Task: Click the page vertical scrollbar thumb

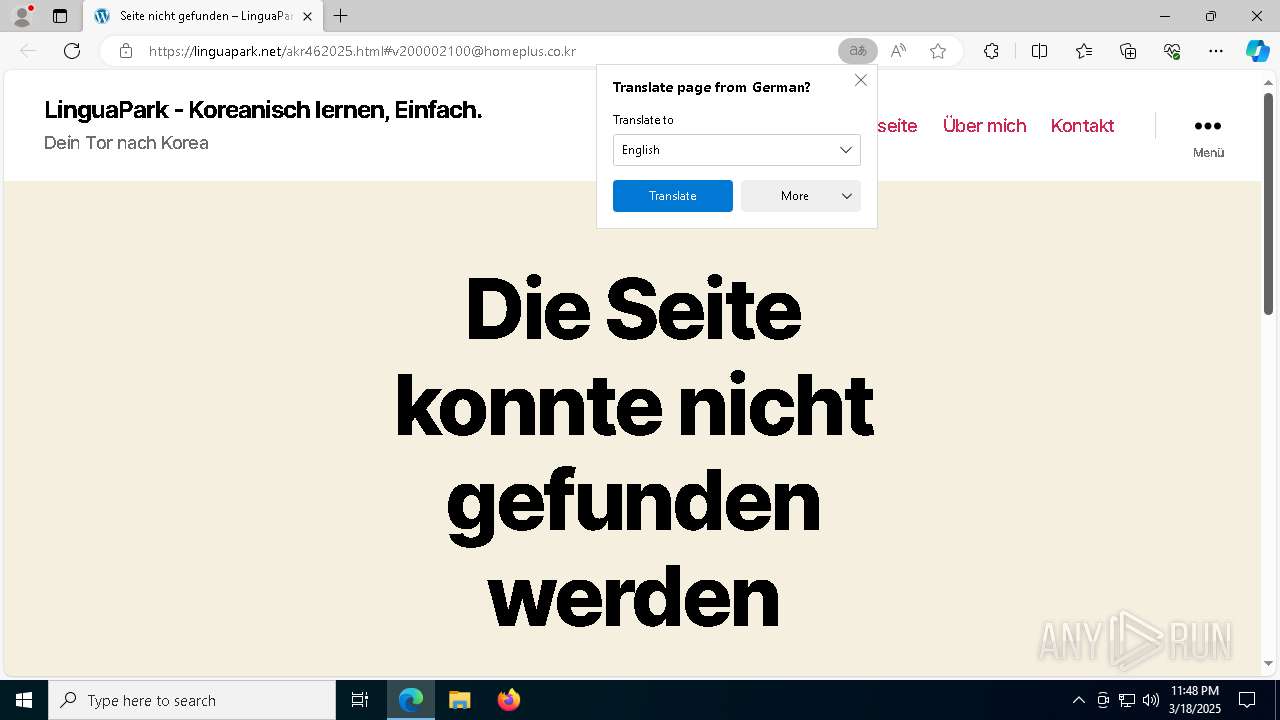Action: [1268, 205]
